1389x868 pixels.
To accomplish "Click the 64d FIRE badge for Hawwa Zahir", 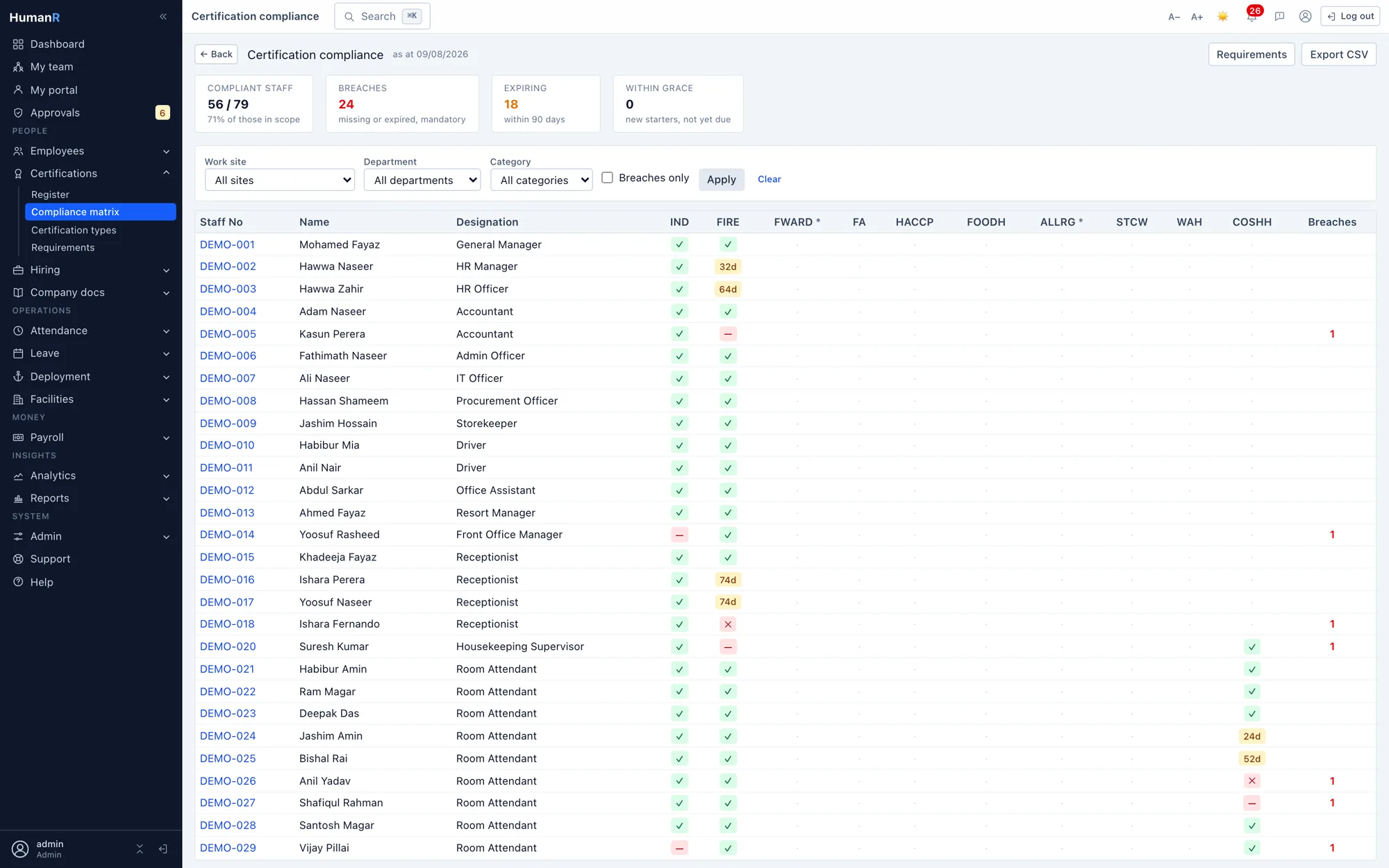I will click(x=727, y=290).
